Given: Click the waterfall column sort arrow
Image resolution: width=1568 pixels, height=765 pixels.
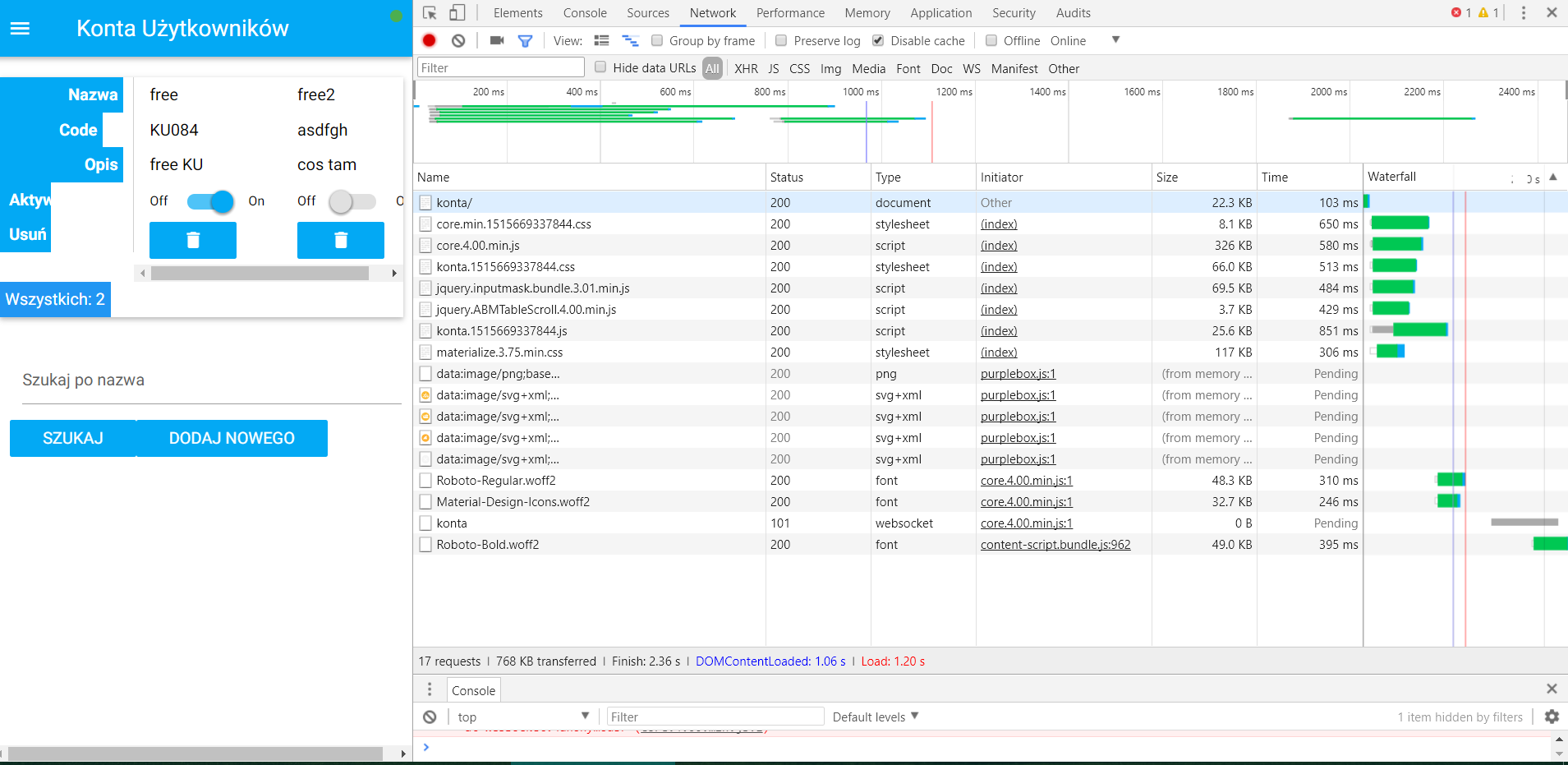Looking at the screenshot, I should pyautogui.click(x=1553, y=177).
